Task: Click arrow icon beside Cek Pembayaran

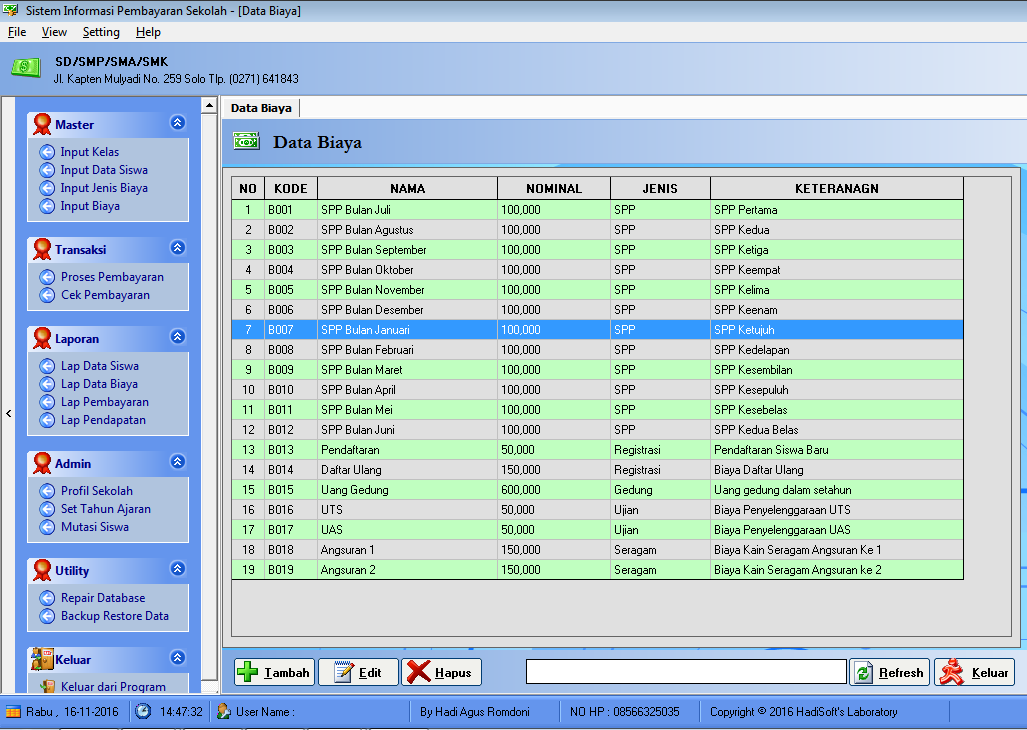Action: [47, 295]
